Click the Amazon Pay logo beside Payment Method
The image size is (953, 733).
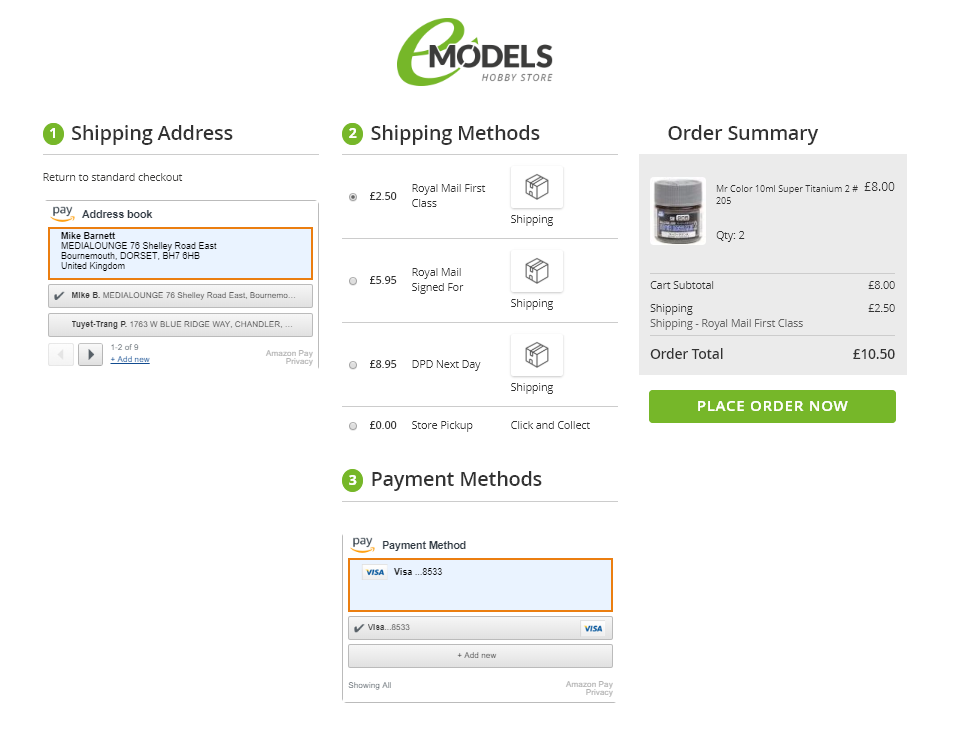363,544
